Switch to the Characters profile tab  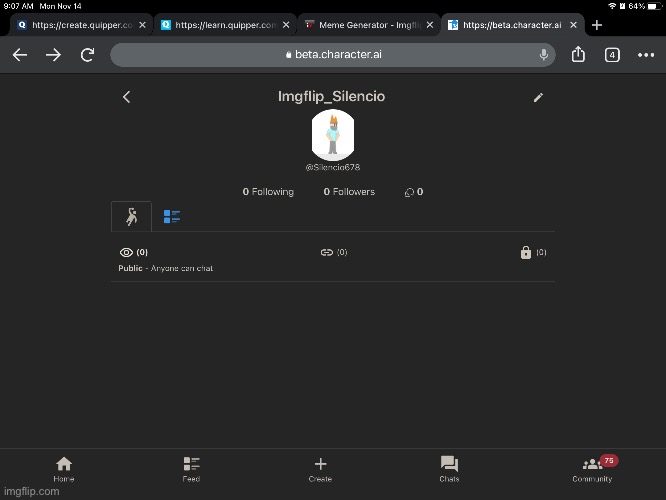[x=131, y=216]
